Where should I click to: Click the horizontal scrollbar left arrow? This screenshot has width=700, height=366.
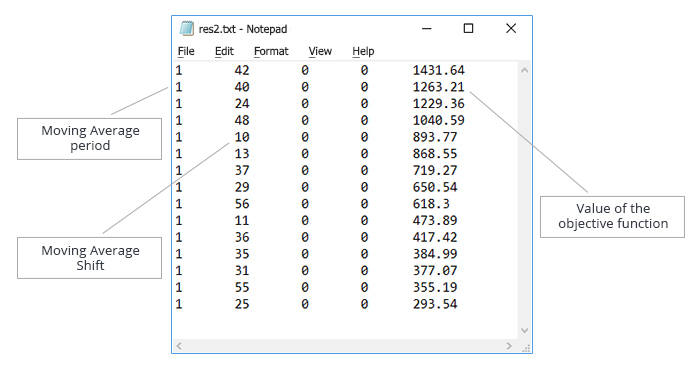[179, 346]
